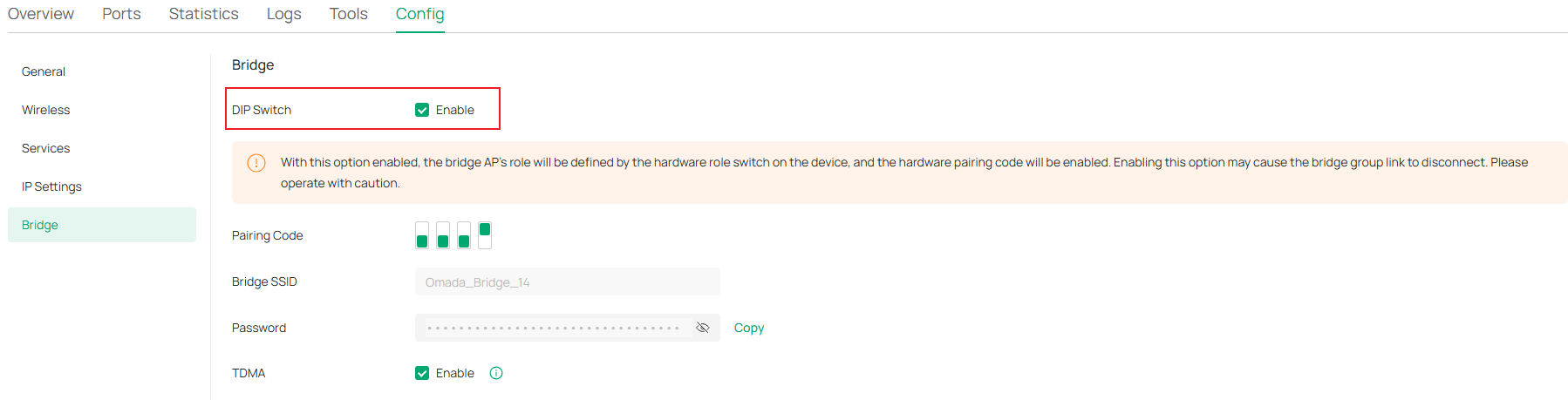Viewport: 1568px width, 400px height.
Task: Copy the bridge password
Action: coord(749,328)
